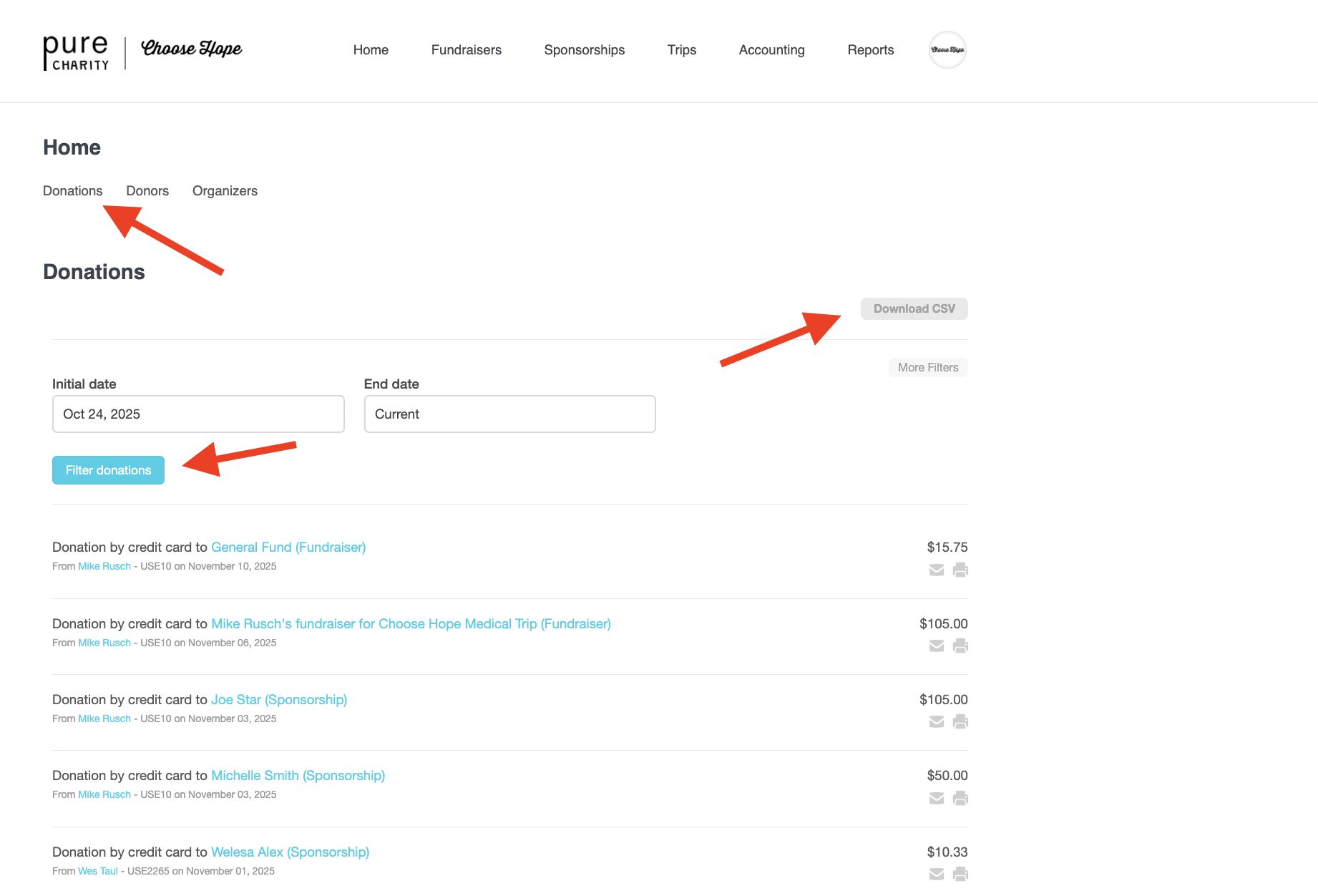The width and height of the screenshot is (1318, 896).
Task: Open the Fundraisers menu in top navigation
Action: 466,50
